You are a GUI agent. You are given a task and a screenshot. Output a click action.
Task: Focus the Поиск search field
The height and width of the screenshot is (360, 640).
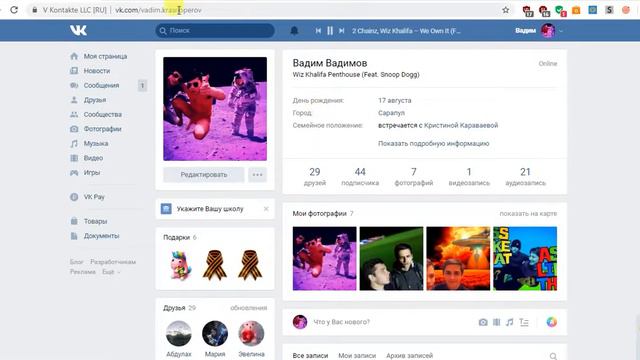pyautogui.click(x=215, y=31)
